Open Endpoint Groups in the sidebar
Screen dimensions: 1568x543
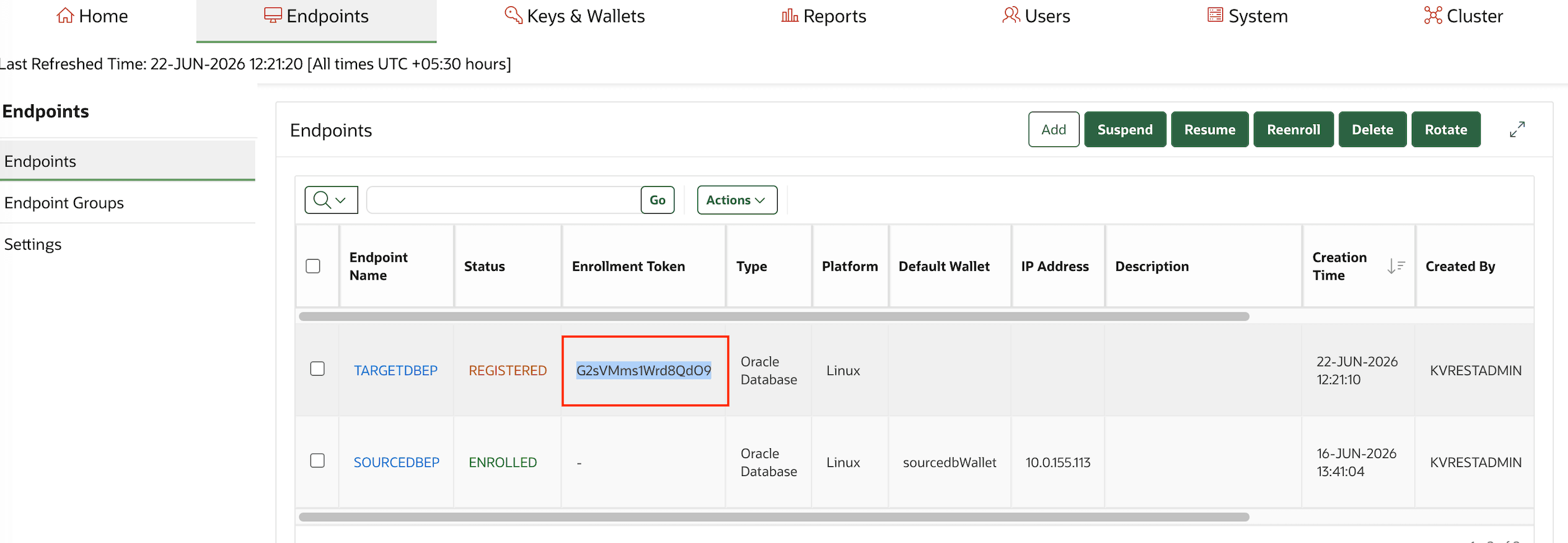pyautogui.click(x=64, y=203)
